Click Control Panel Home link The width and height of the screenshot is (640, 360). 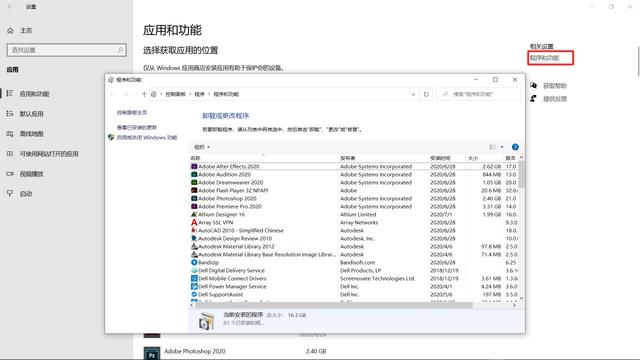pyautogui.click(x=132, y=113)
